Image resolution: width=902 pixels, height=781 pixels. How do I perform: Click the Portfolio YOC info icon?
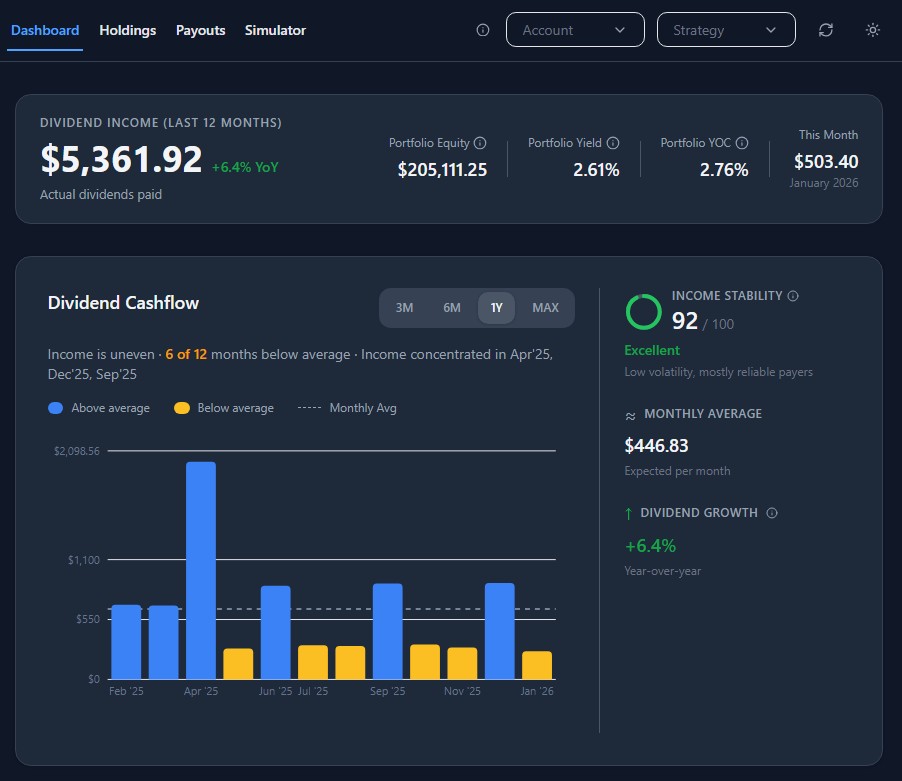pyautogui.click(x=742, y=143)
